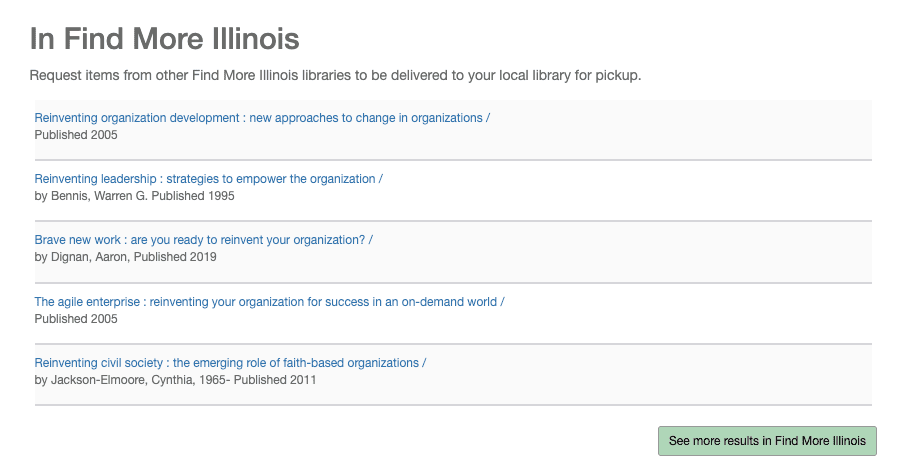Screen dimensions: 898x464
Task: Click author name Bennis, Warren G.
Action: pyautogui.click(x=100, y=196)
